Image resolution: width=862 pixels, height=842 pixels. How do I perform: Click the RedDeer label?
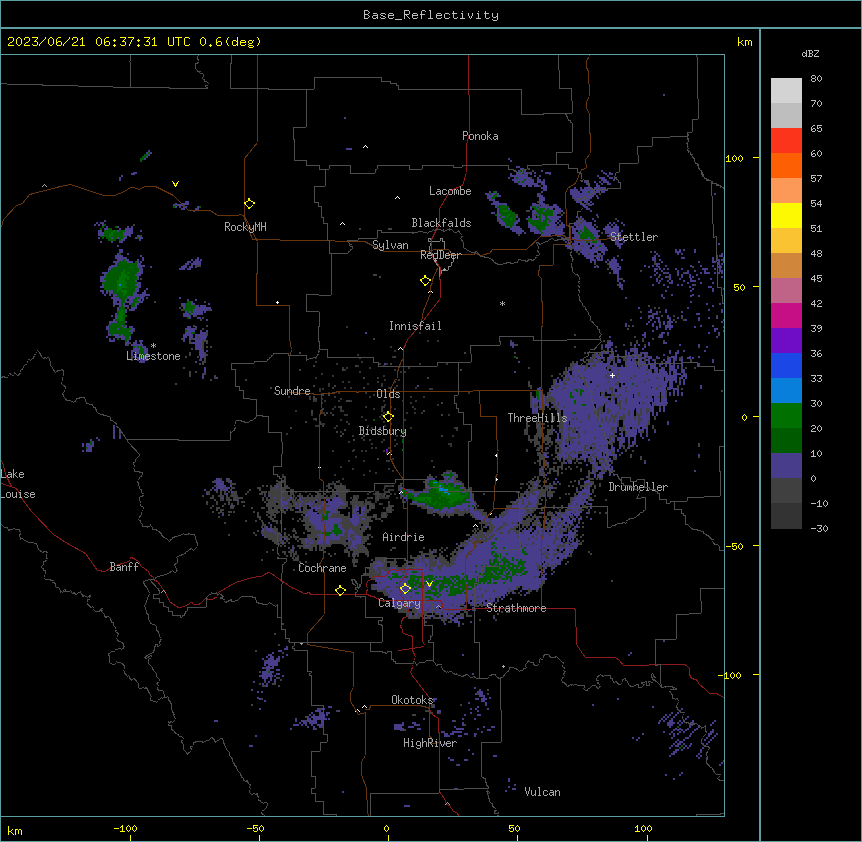click(440, 255)
